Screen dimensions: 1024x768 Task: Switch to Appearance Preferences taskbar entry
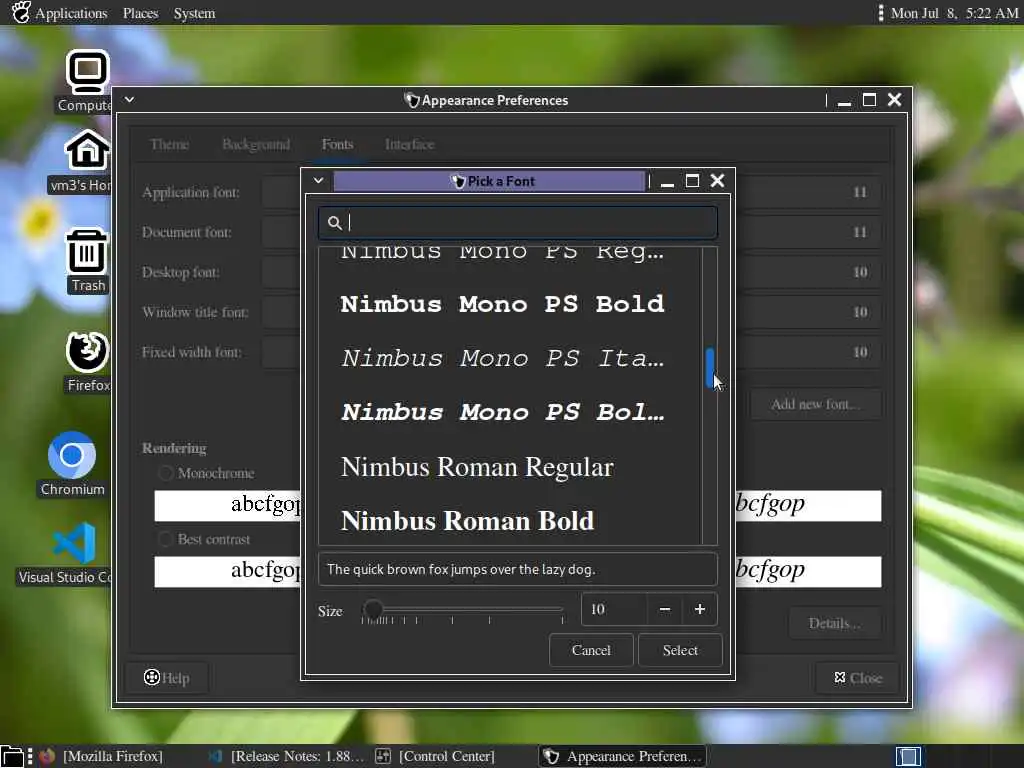[x=622, y=756]
